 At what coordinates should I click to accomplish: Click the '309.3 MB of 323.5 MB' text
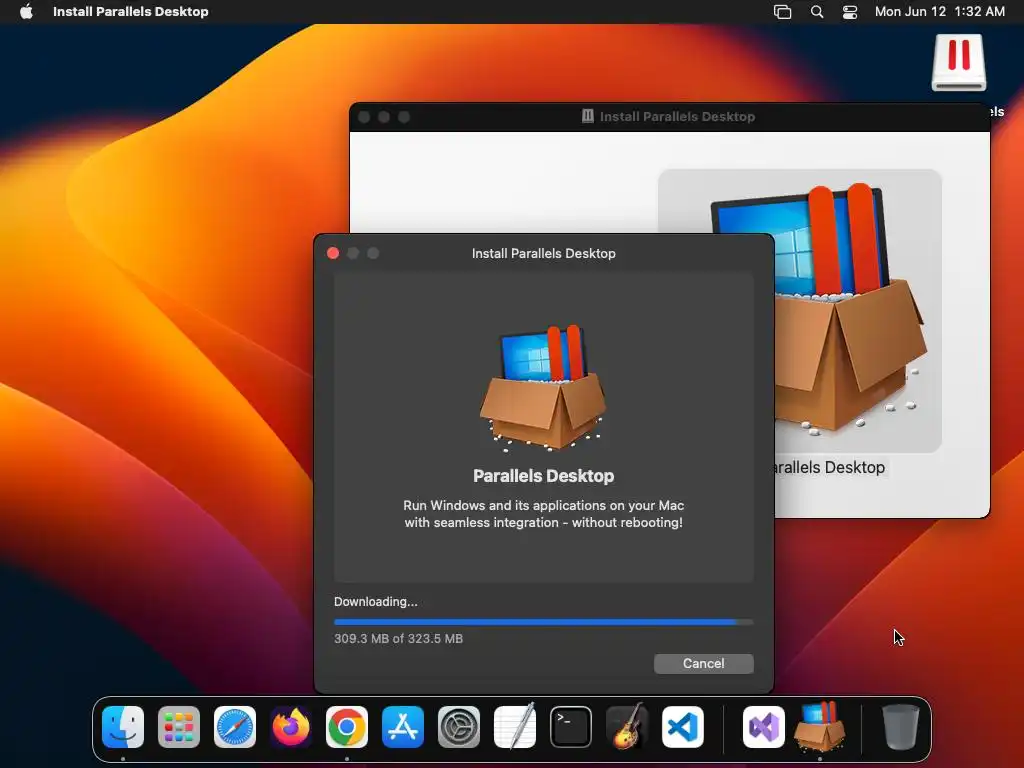[x=398, y=639]
